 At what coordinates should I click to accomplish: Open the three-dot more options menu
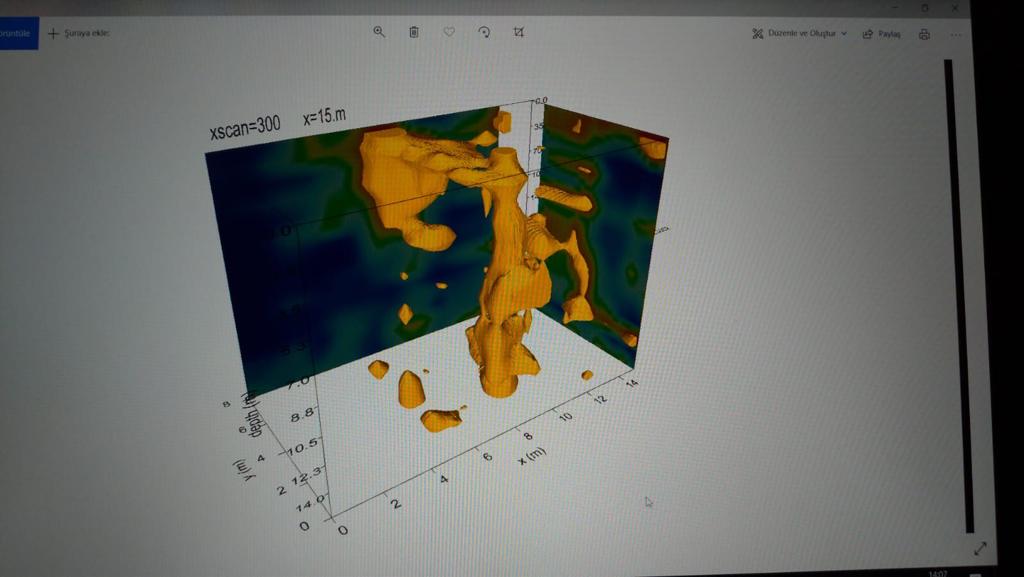[956, 34]
